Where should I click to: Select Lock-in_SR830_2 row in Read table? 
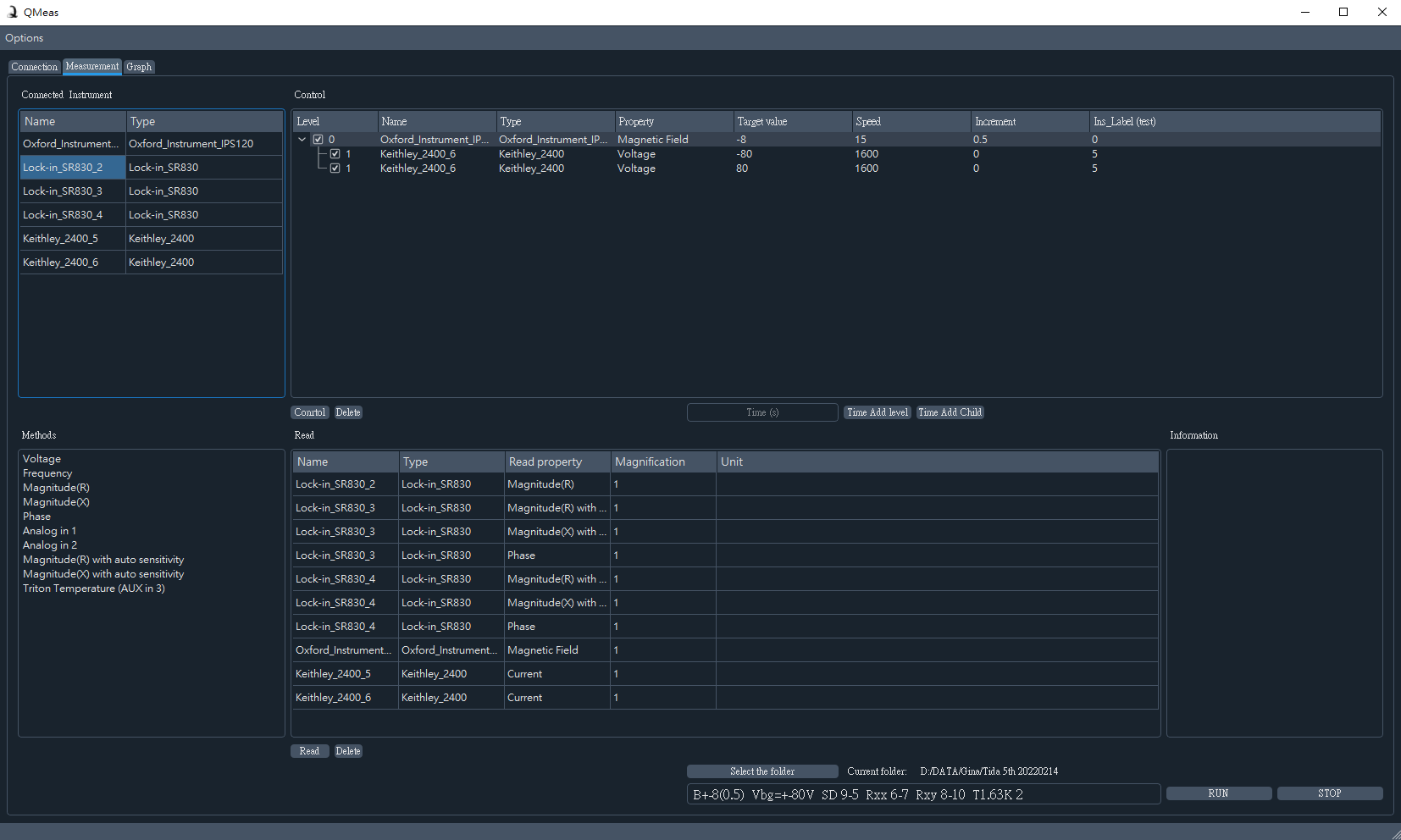(725, 484)
